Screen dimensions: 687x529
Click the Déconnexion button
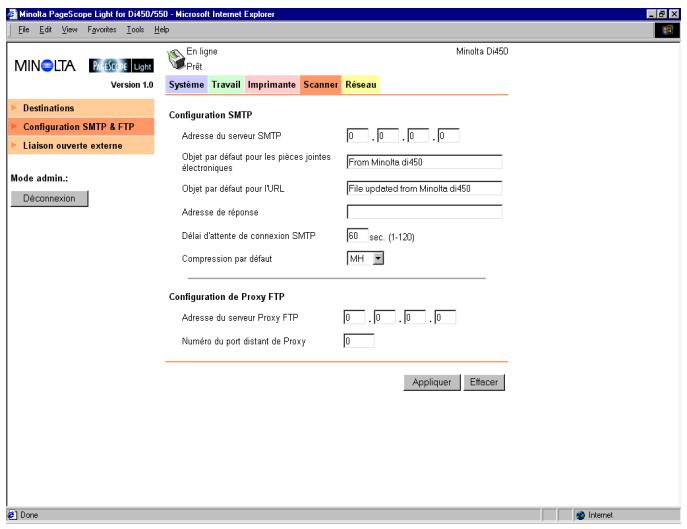point(50,199)
